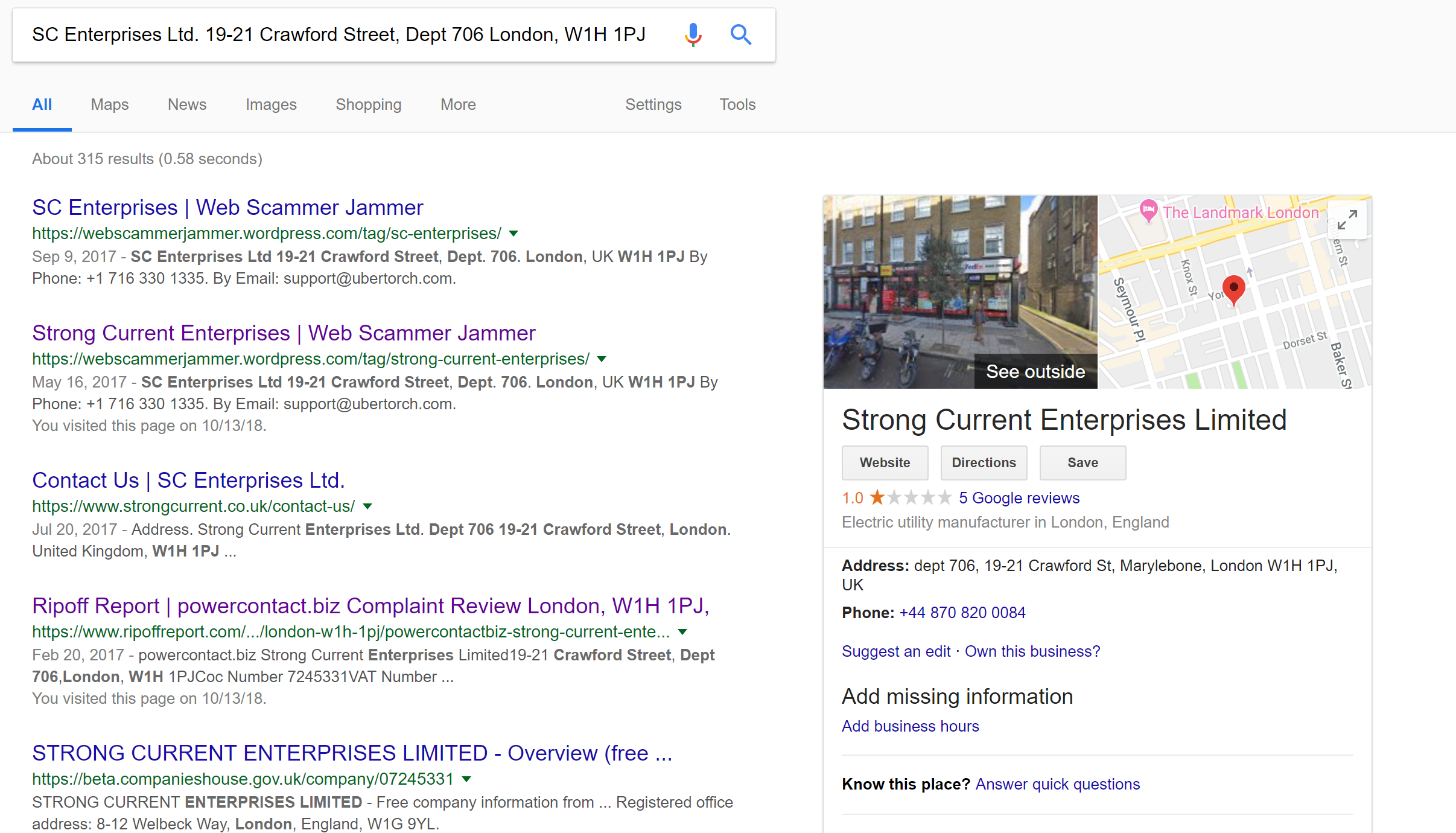This screenshot has height=833, width=1456.
Task: Switch to the Shopping tab
Action: click(x=368, y=105)
